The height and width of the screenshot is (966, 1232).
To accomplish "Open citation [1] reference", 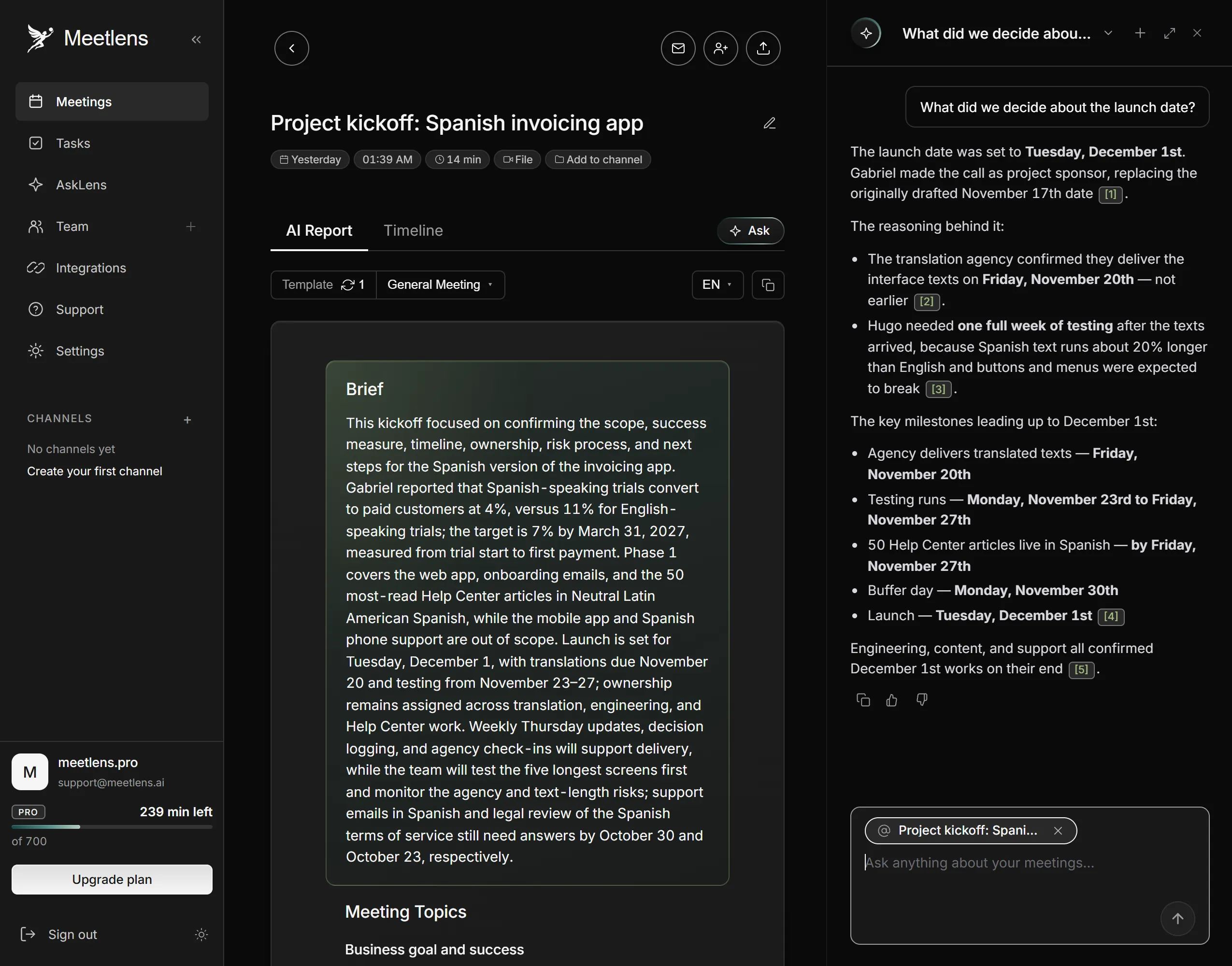I will 1110,195.
